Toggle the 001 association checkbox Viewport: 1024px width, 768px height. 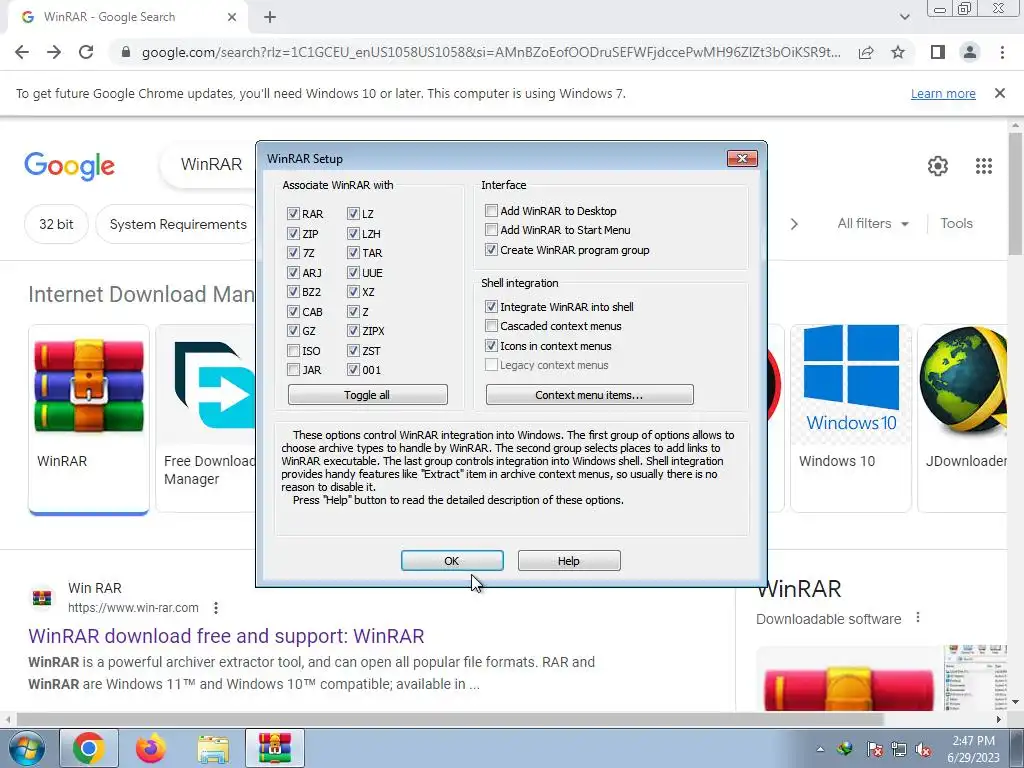pyautogui.click(x=353, y=370)
